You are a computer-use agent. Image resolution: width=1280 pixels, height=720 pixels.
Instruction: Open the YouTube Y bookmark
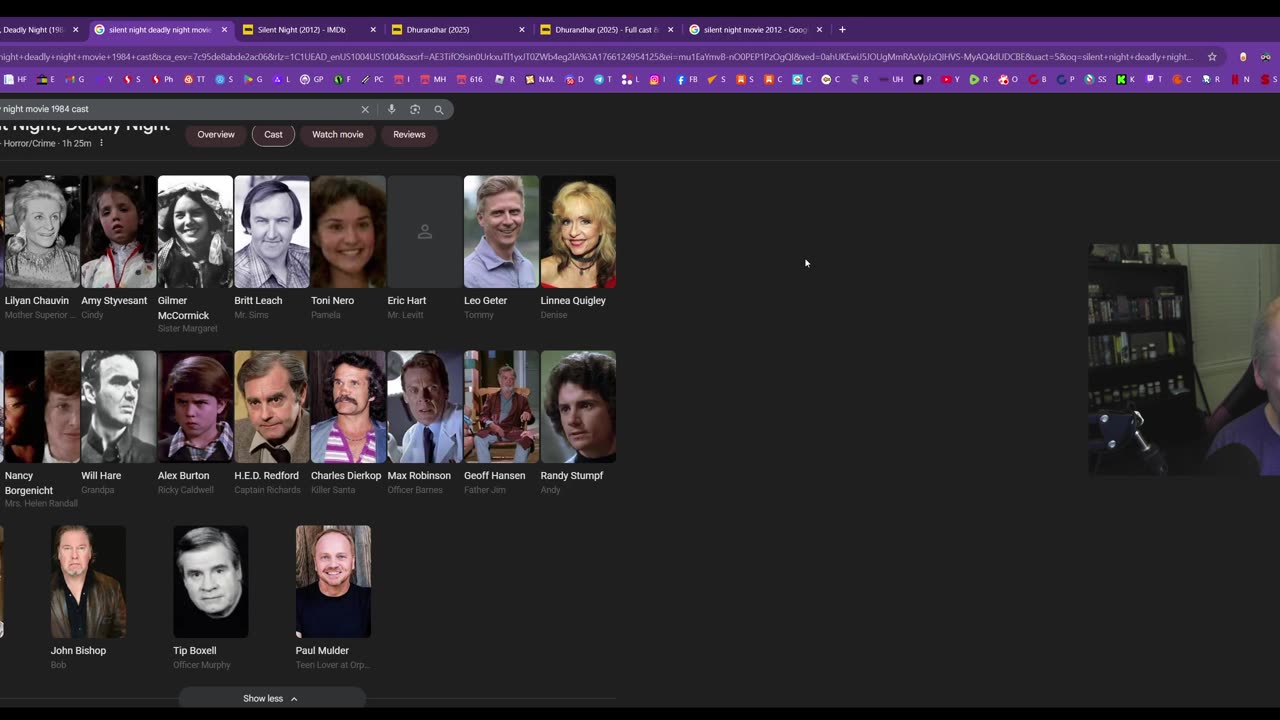coord(950,79)
